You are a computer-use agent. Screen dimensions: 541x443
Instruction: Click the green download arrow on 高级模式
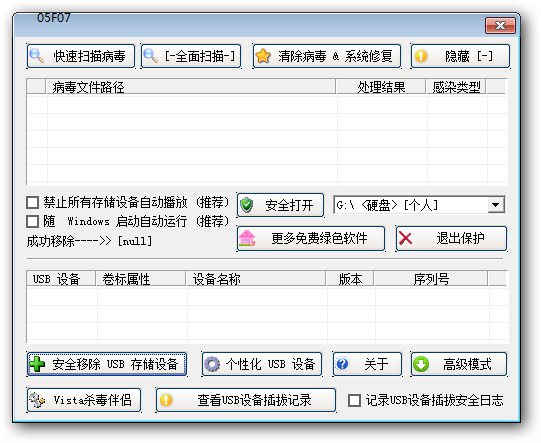pos(421,364)
